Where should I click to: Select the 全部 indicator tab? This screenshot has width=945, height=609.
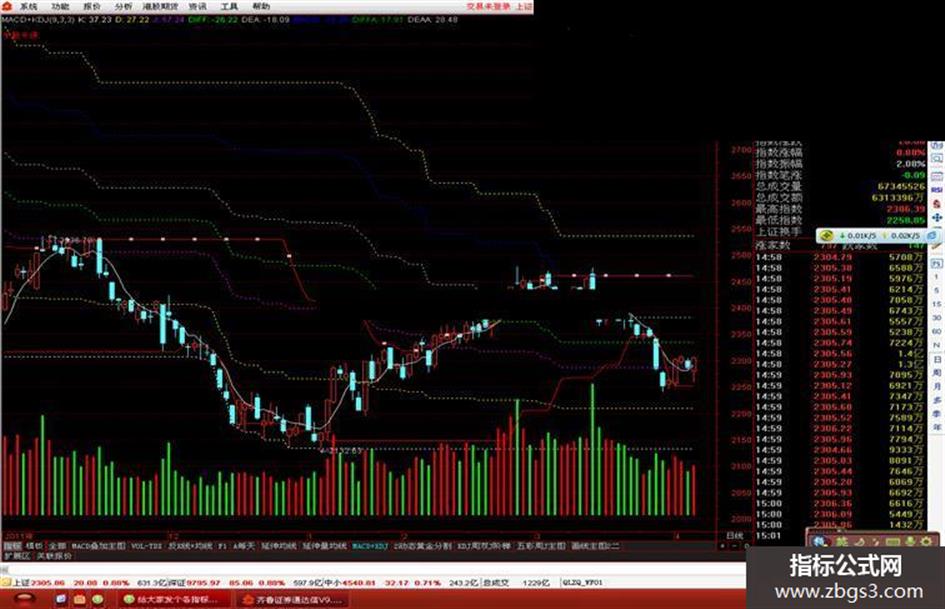57,546
